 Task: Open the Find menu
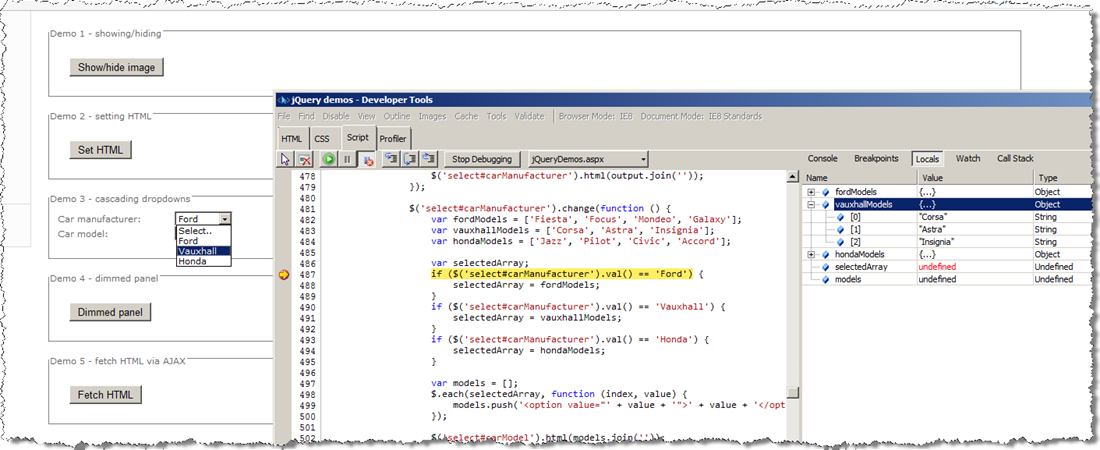[x=307, y=116]
